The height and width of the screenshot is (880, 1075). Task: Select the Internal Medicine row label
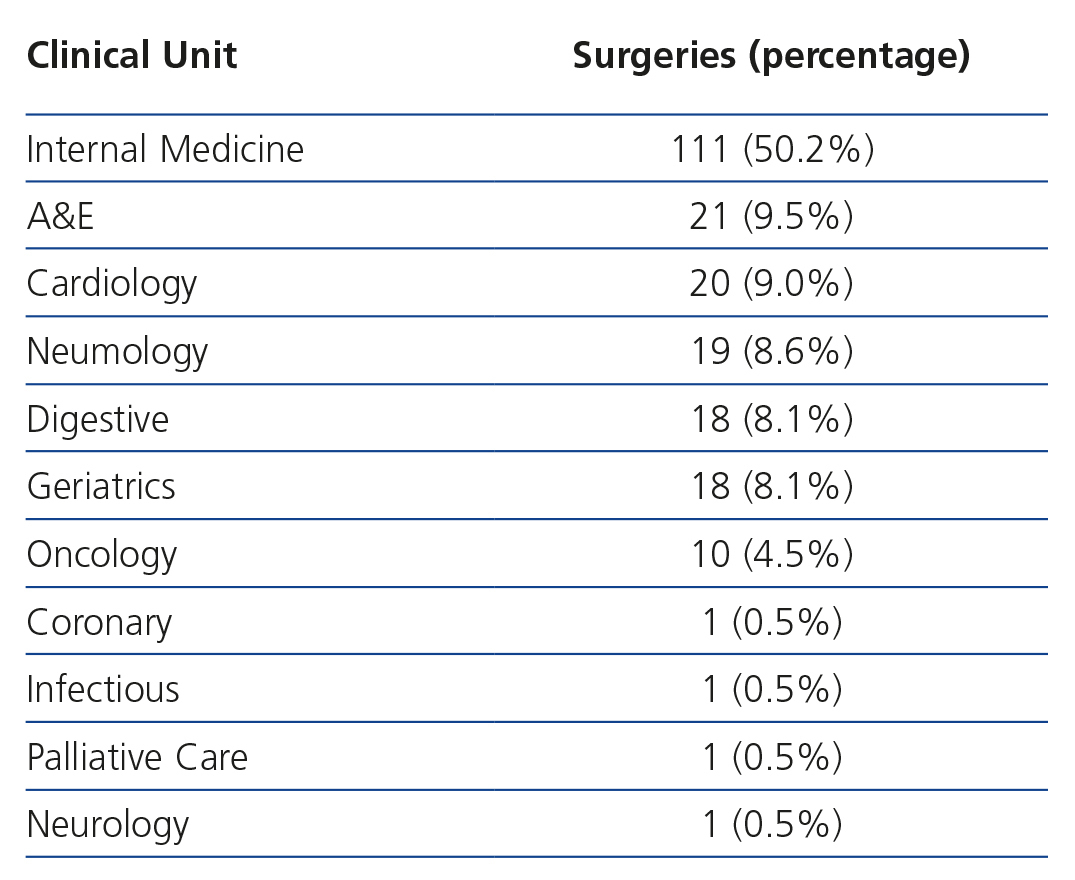pyautogui.click(x=165, y=149)
